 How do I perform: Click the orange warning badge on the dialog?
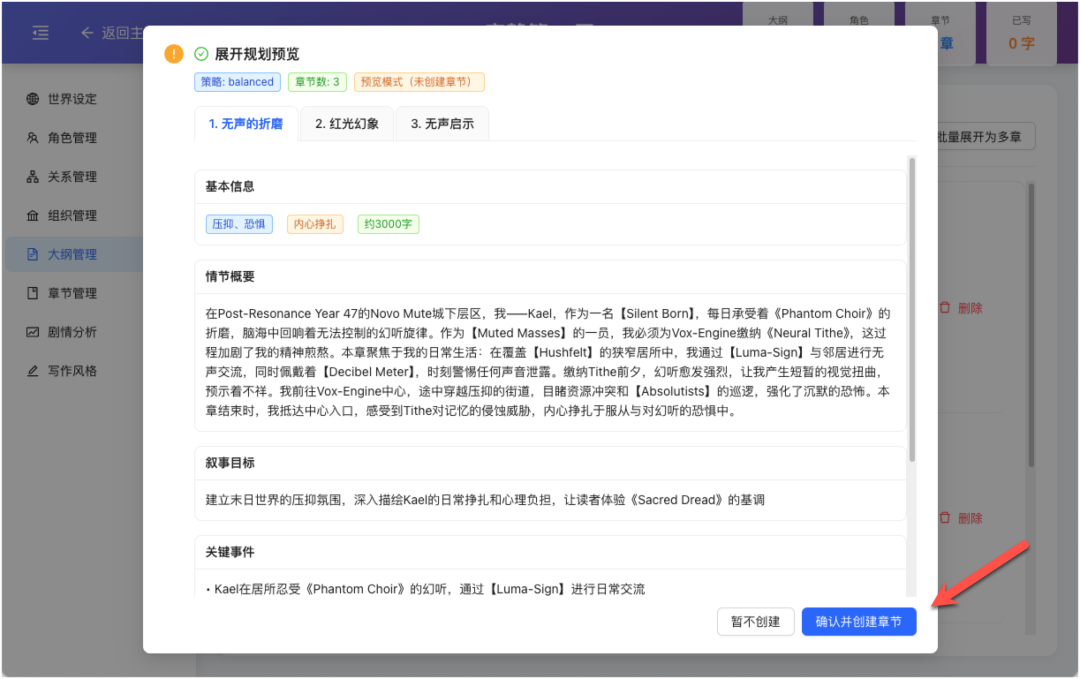pyautogui.click(x=172, y=53)
